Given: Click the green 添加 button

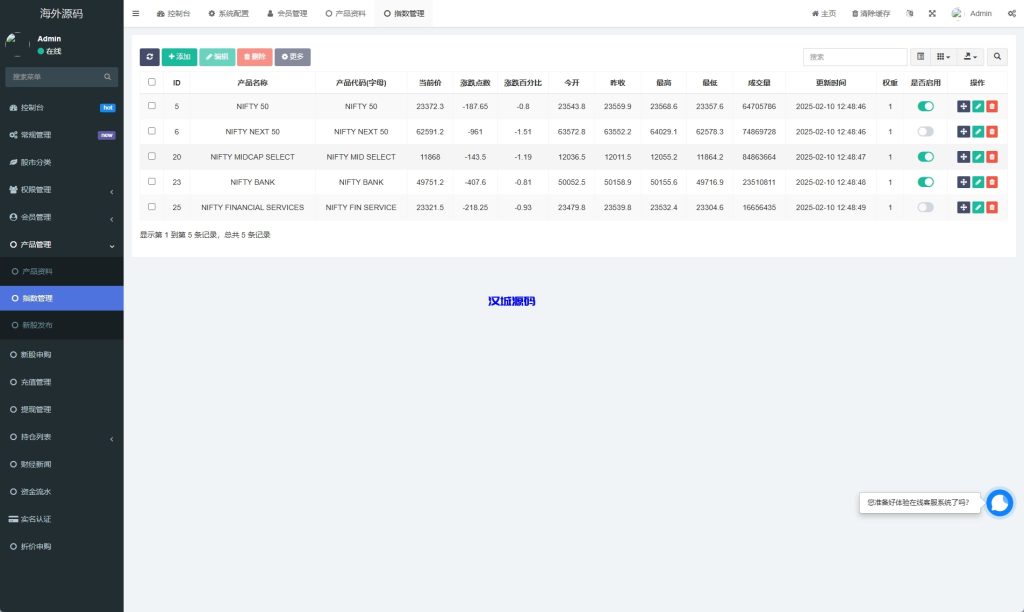Looking at the screenshot, I should [179, 57].
